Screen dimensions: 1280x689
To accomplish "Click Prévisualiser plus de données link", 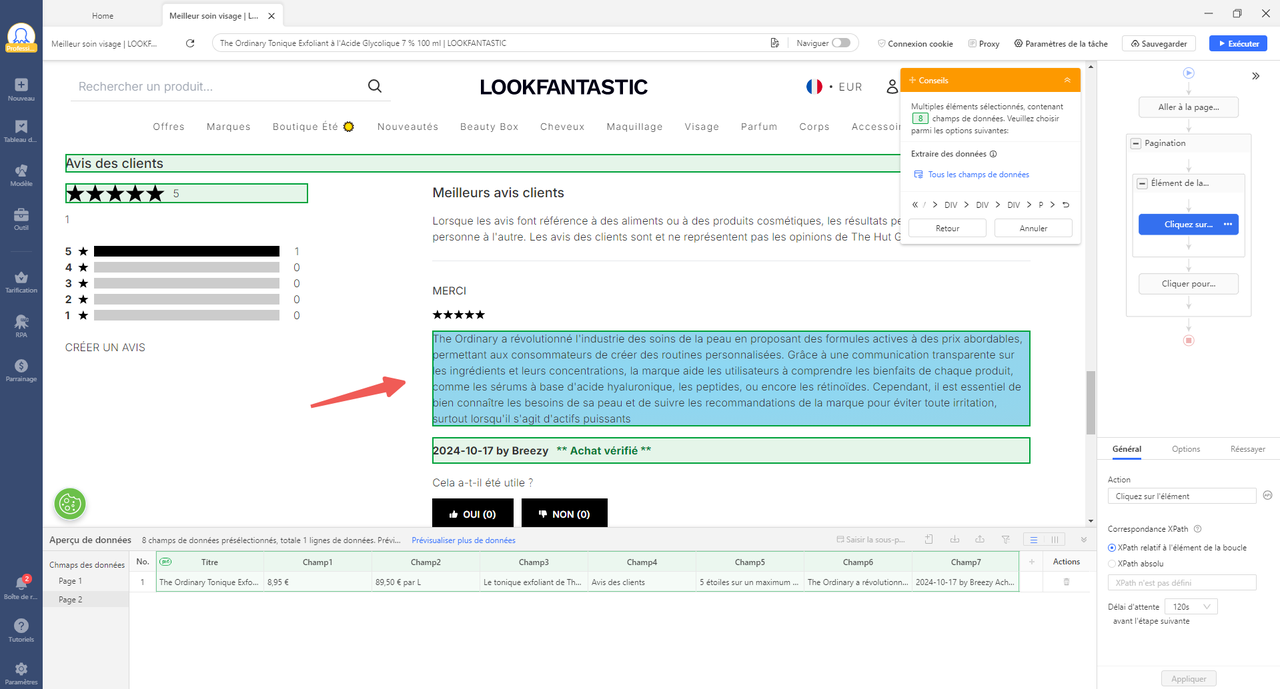I will point(463,540).
